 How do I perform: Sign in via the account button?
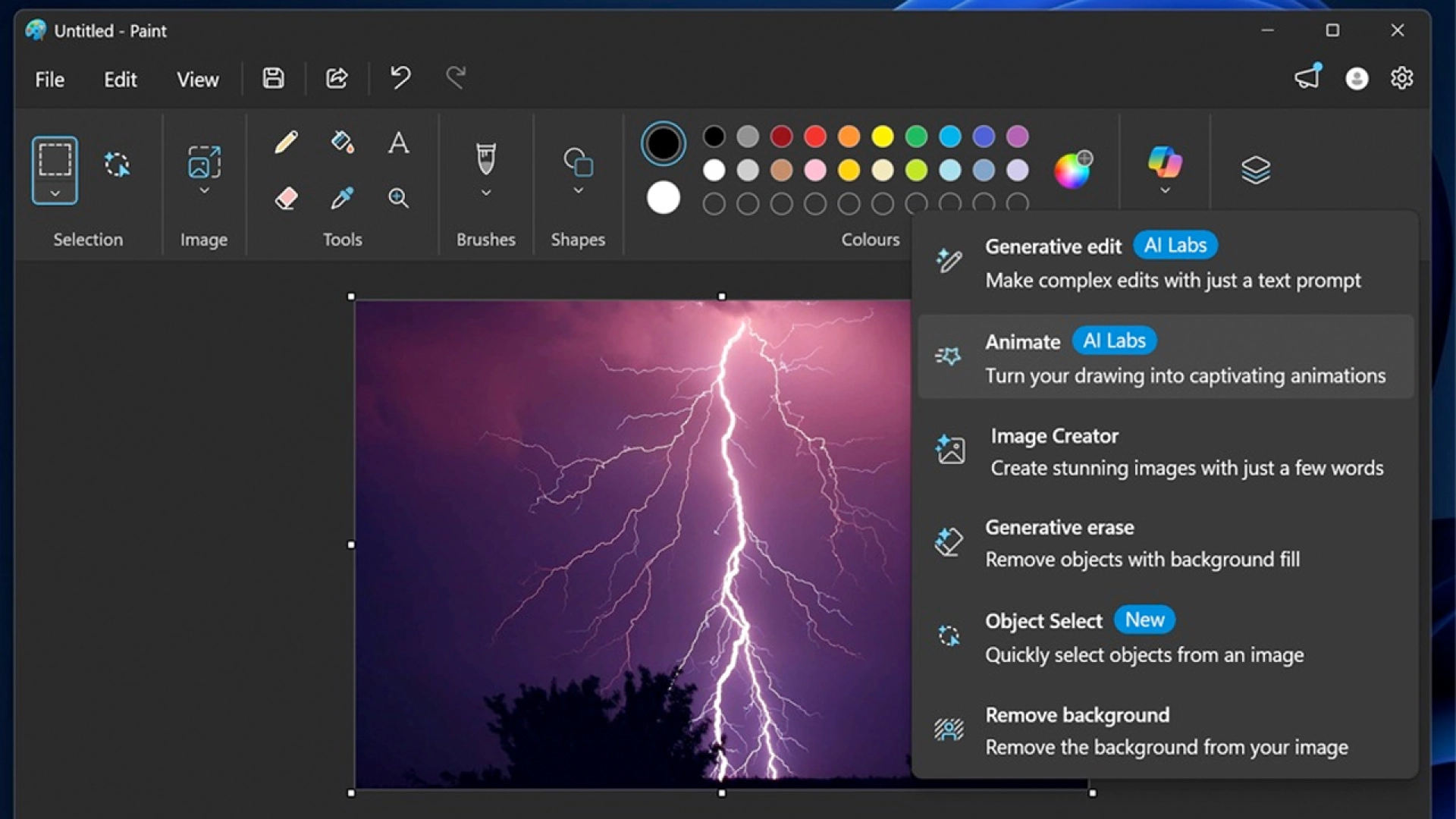coord(1357,78)
